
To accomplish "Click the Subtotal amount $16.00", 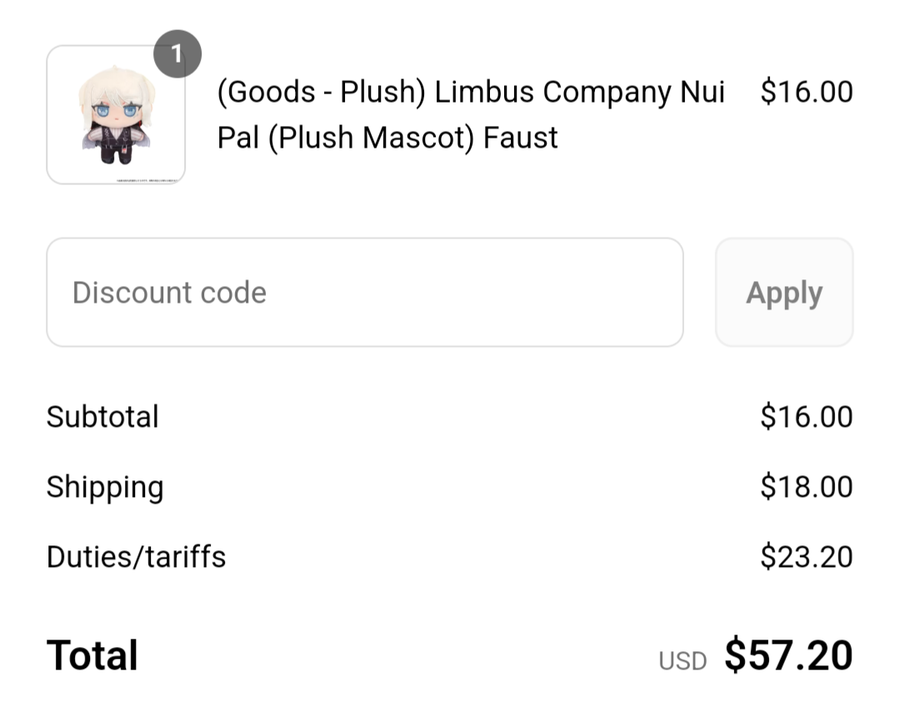I will tap(806, 417).
